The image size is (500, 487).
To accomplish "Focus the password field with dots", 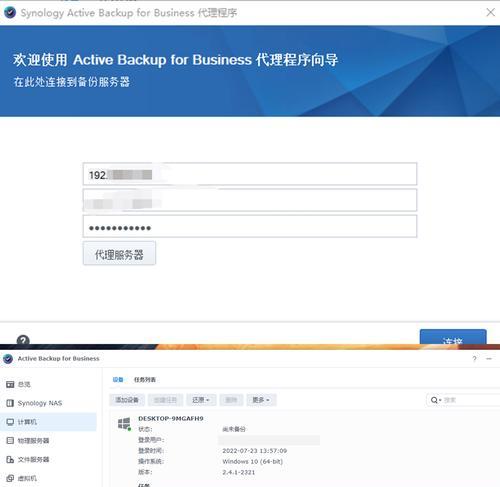I will 250,226.
